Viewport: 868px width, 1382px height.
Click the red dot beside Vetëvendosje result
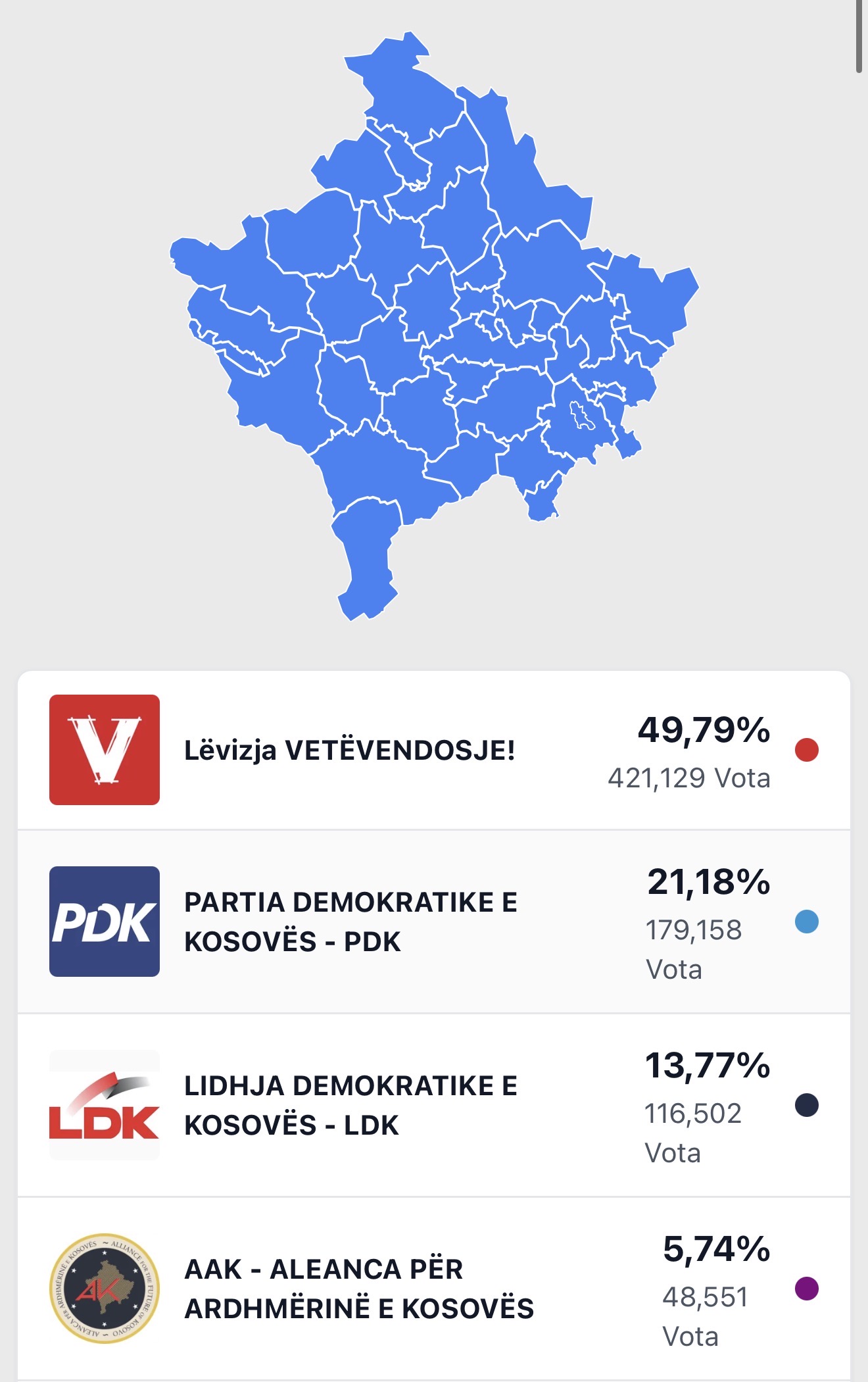click(807, 750)
